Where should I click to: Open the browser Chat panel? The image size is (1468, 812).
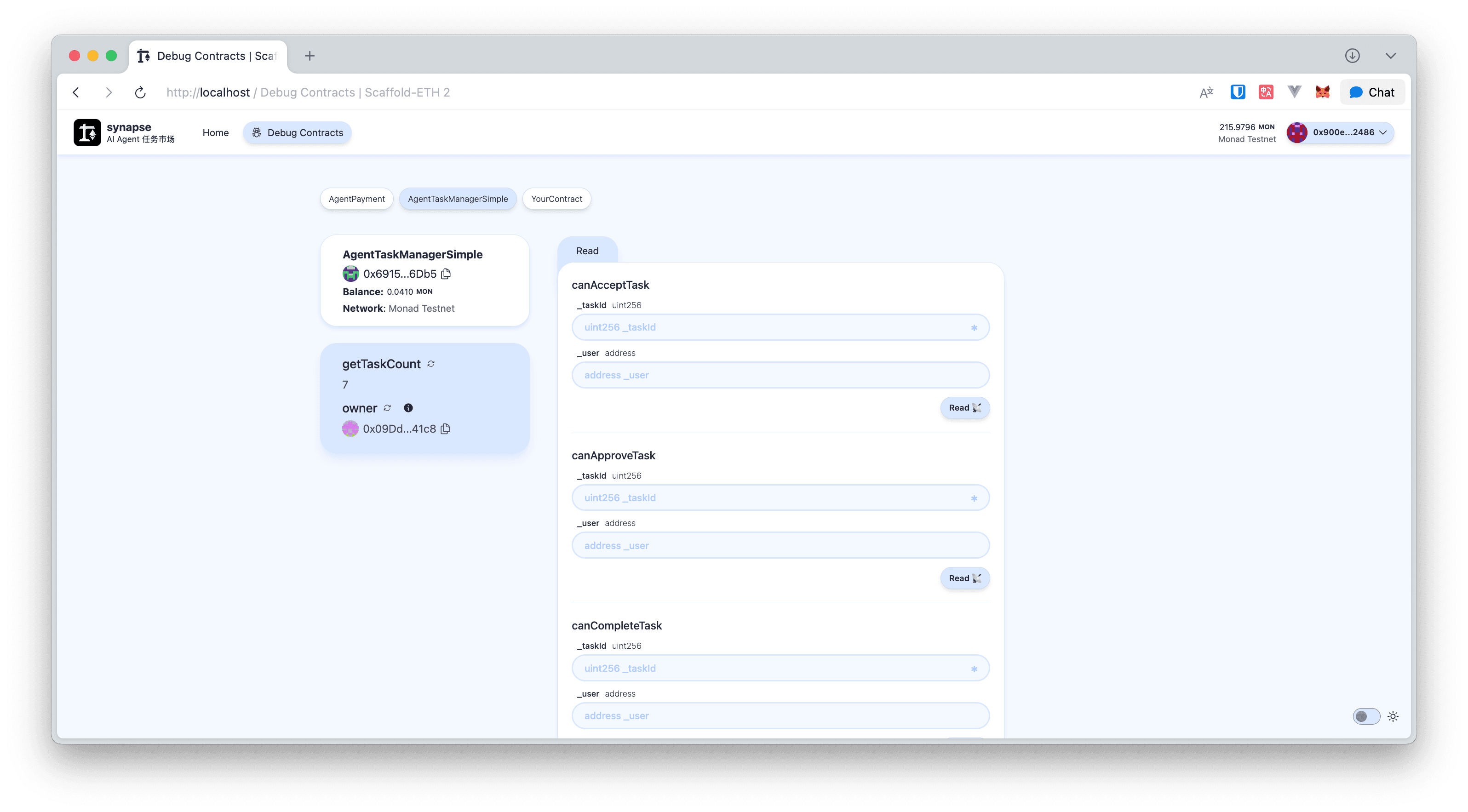(1372, 92)
